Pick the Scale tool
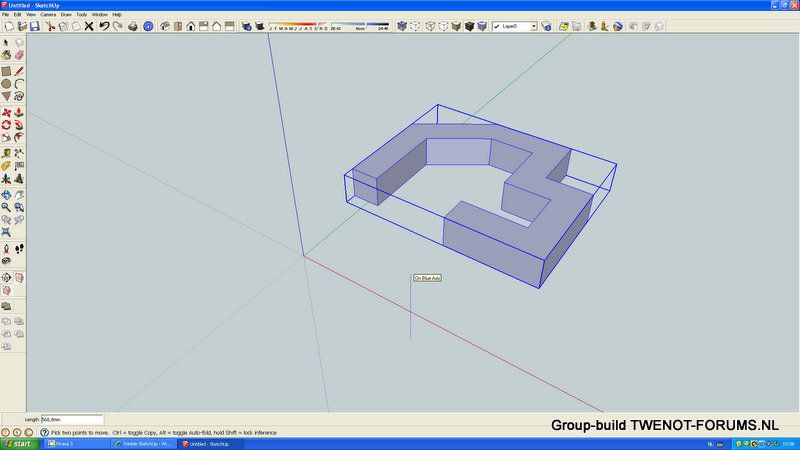This screenshot has width=800, height=450. click(6, 137)
